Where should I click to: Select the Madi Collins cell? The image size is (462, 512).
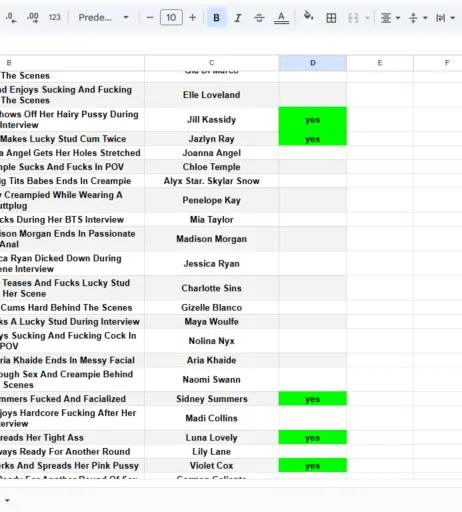click(x=212, y=418)
